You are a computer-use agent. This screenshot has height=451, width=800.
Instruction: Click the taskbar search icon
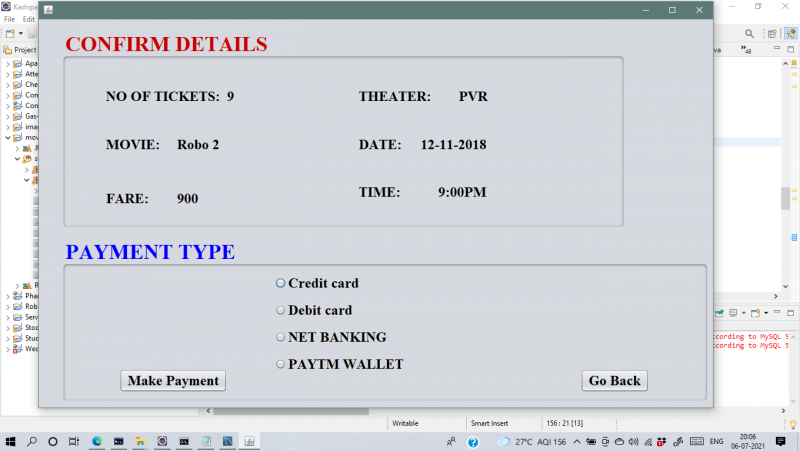click(32, 442)
